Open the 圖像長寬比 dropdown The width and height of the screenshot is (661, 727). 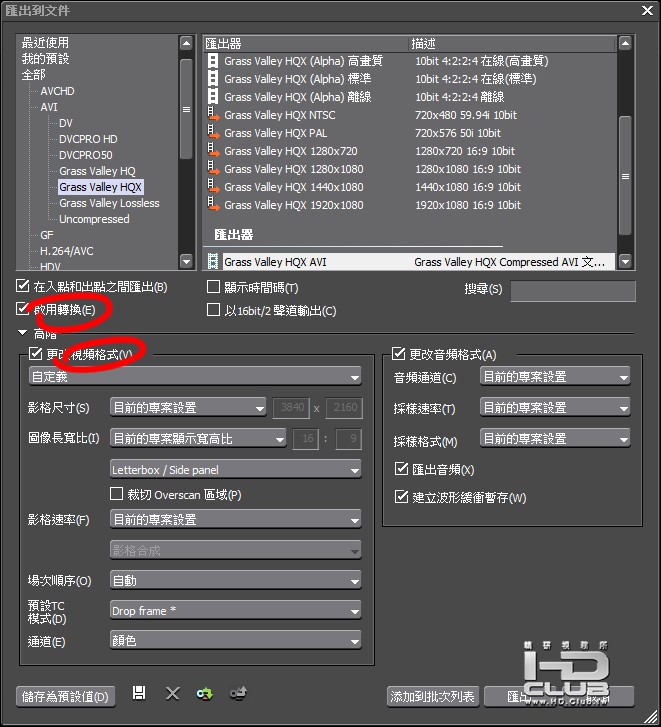[198, 439]
